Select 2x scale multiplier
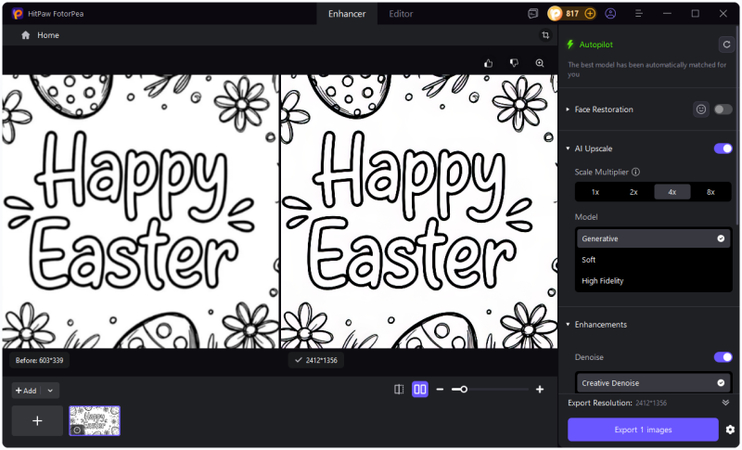 (634, 192)
